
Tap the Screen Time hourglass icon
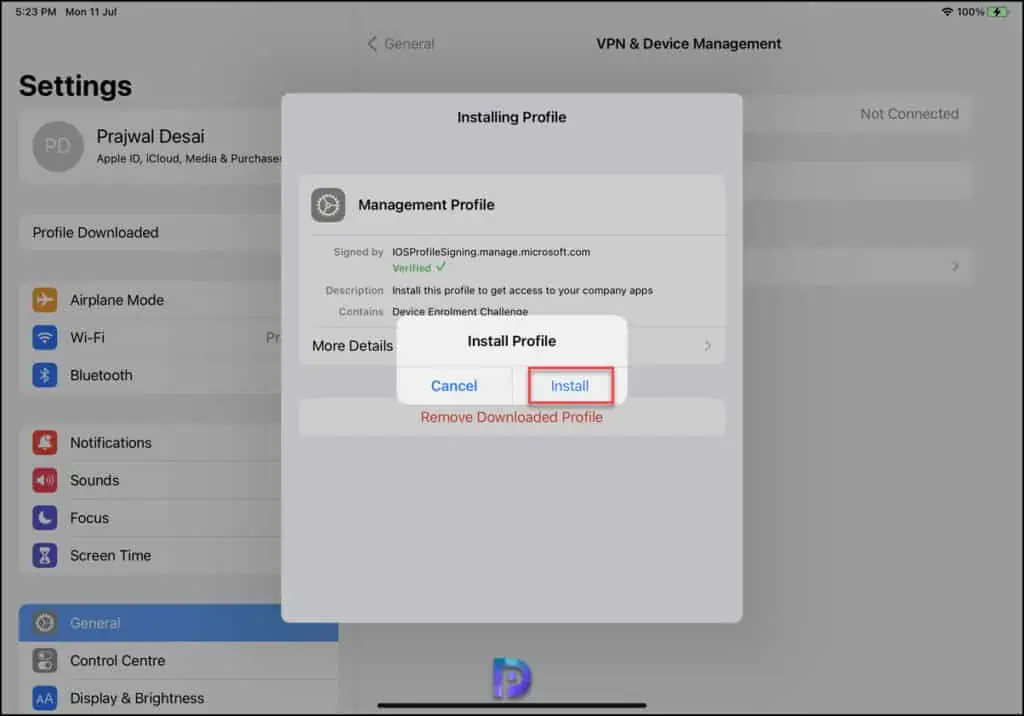pyautogui.click(x=44, y=555)
